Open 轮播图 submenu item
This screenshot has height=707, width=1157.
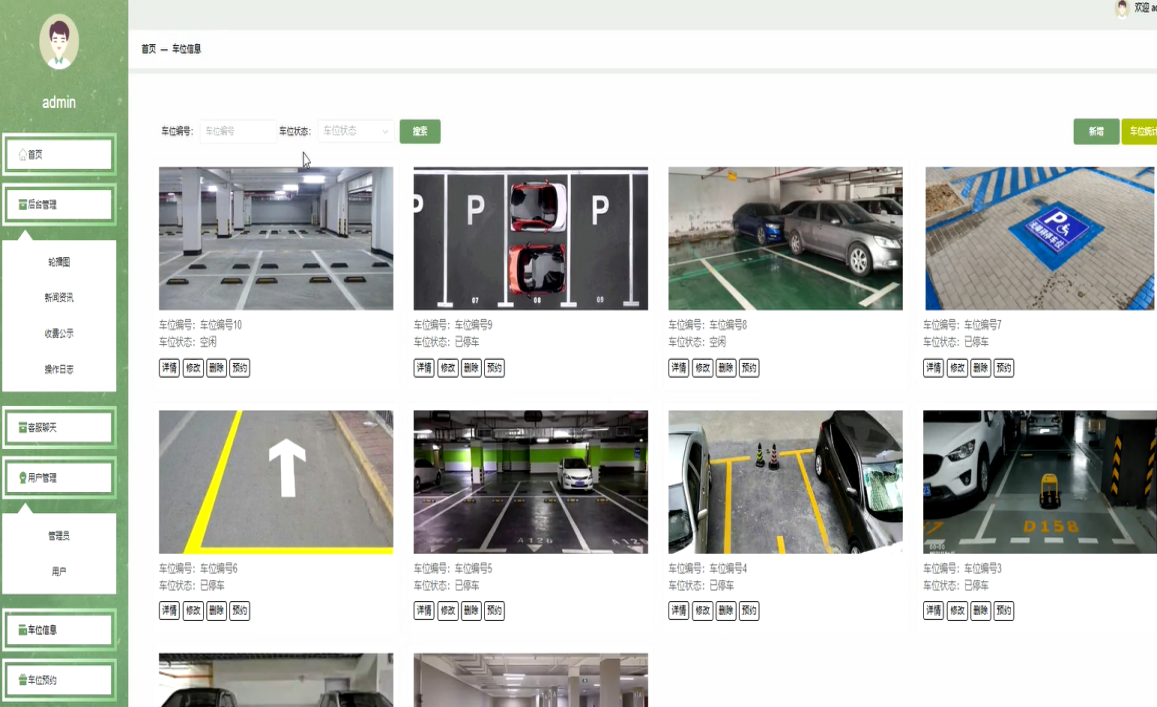coord(59,262)
